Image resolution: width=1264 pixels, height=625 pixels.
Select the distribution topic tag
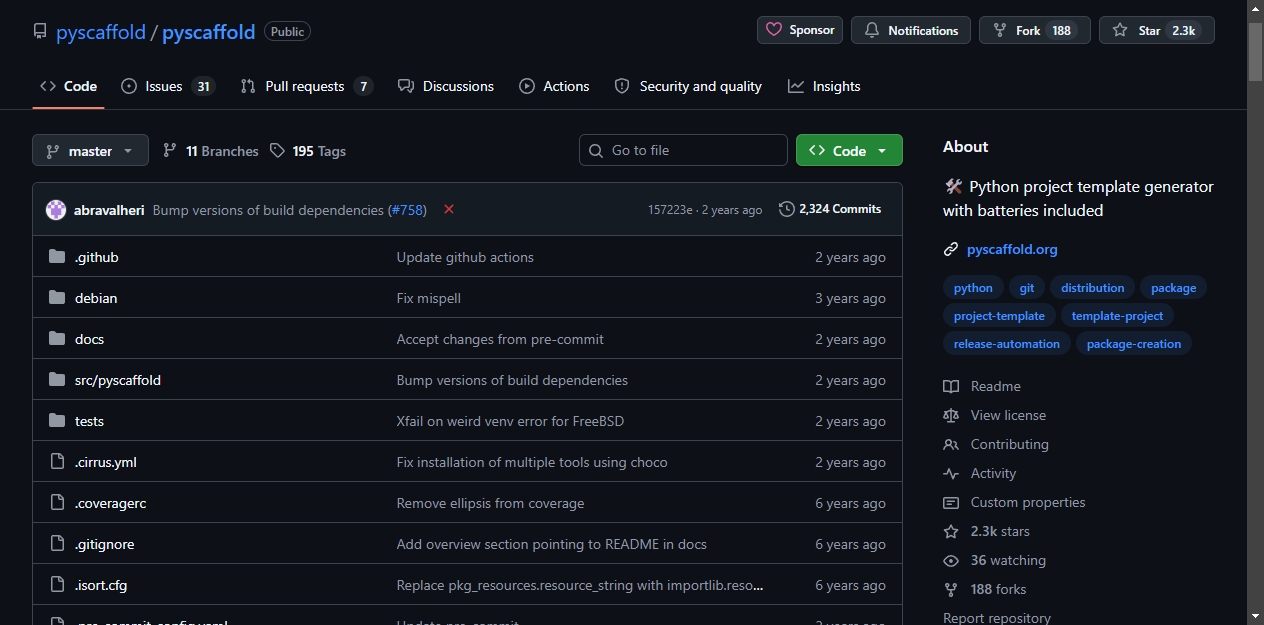[1093, 288]
